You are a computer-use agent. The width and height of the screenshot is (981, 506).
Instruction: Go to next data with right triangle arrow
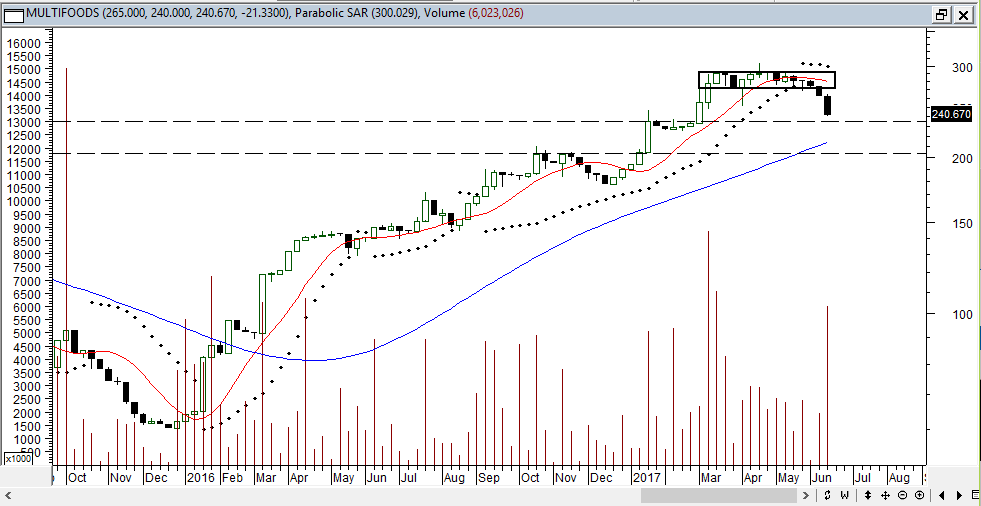(x=959, y=496)
